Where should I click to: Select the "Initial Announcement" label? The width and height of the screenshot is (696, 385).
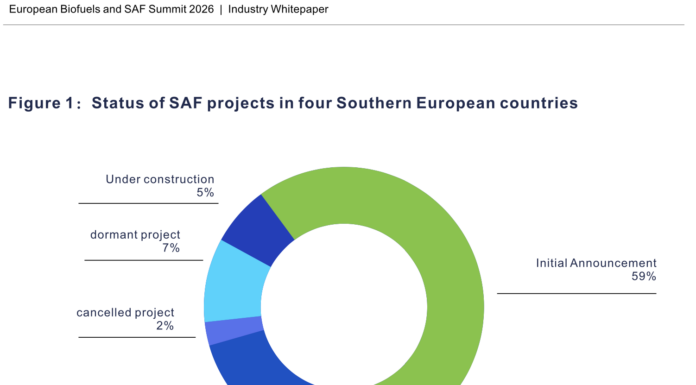tap(596, 263)
